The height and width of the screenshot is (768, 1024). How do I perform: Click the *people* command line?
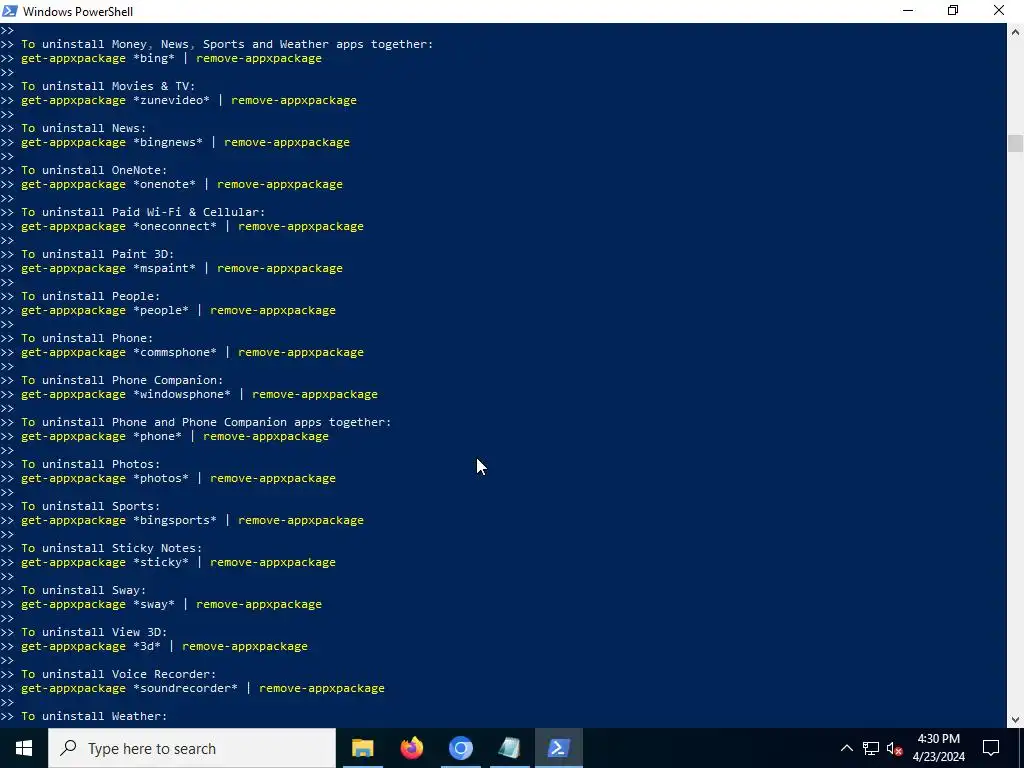click(178, 310)
